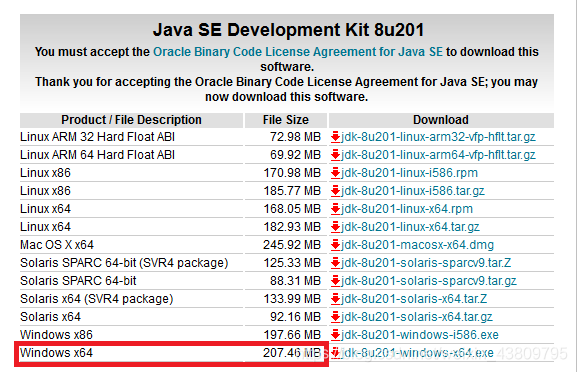Select the 69.92 MB file size
This screenshot has height=372, width=577.
point(295,155)
